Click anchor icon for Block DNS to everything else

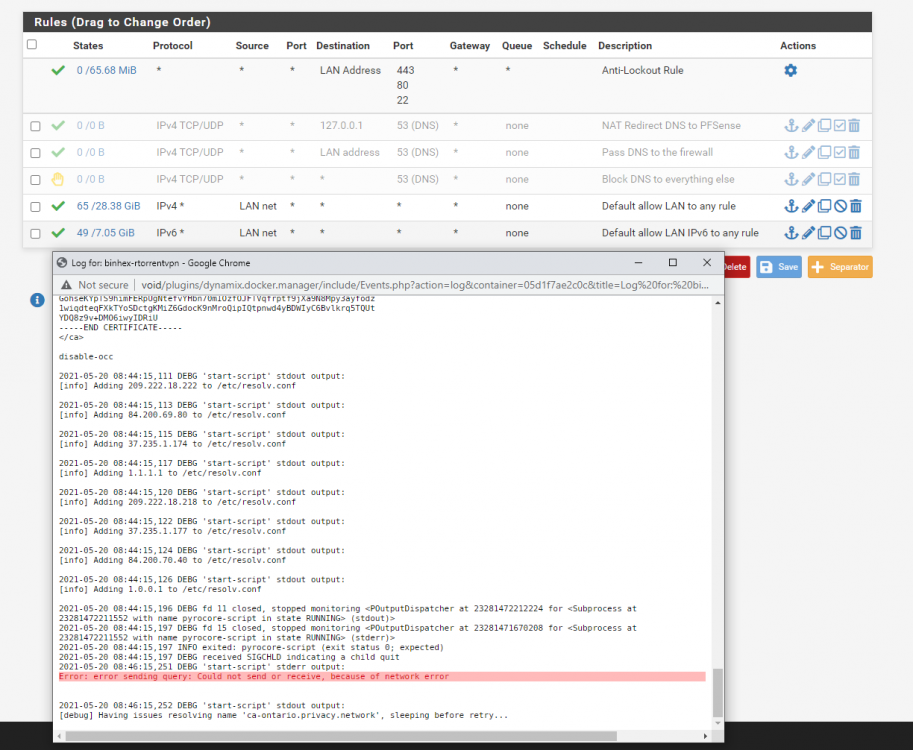click(791, 179)
